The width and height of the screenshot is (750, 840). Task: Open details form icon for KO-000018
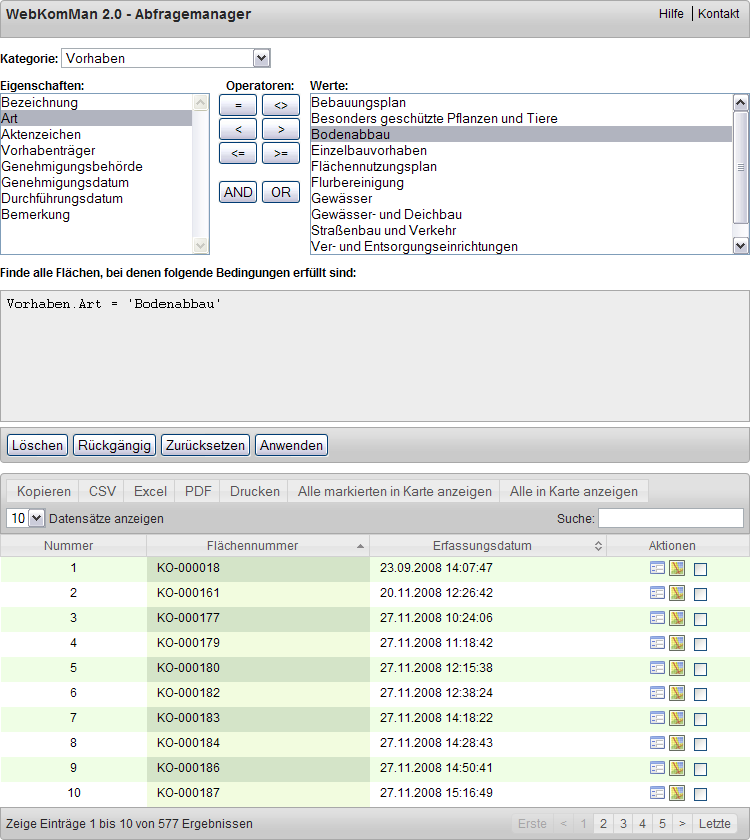tap(657, 568)
